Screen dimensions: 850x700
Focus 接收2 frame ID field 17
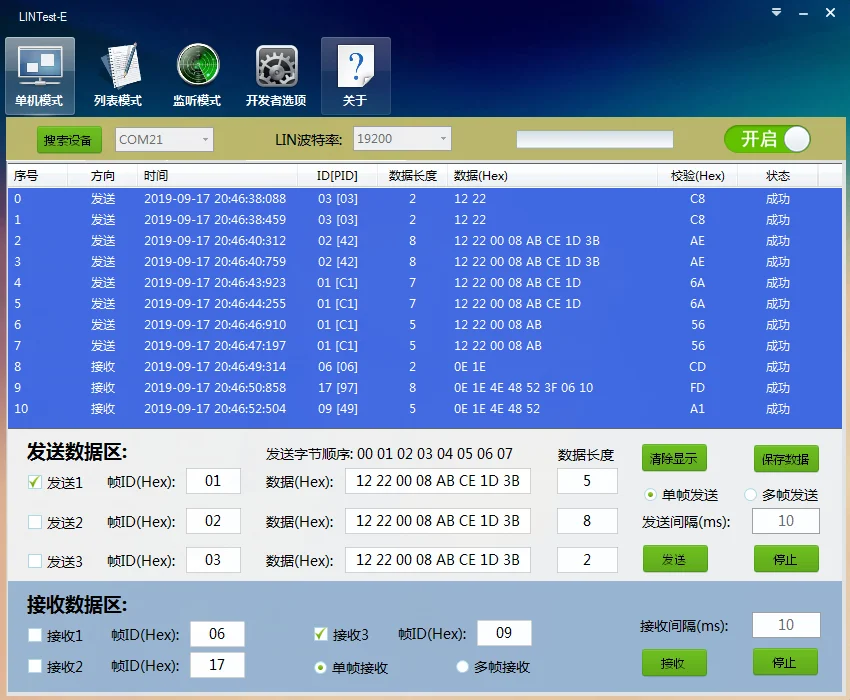217,665
